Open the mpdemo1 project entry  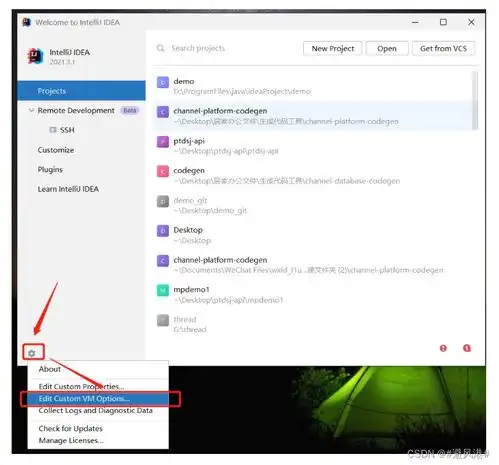(313, 295)
